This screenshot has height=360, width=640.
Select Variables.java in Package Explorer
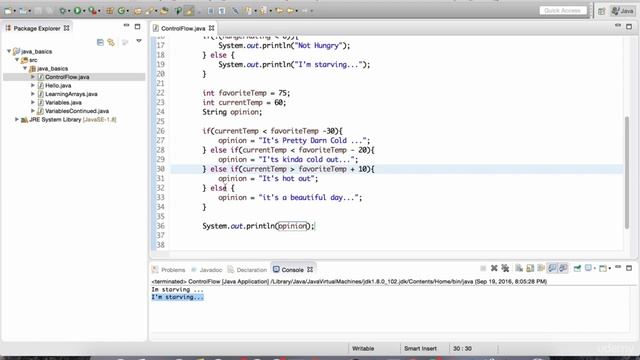coord(63,102)
